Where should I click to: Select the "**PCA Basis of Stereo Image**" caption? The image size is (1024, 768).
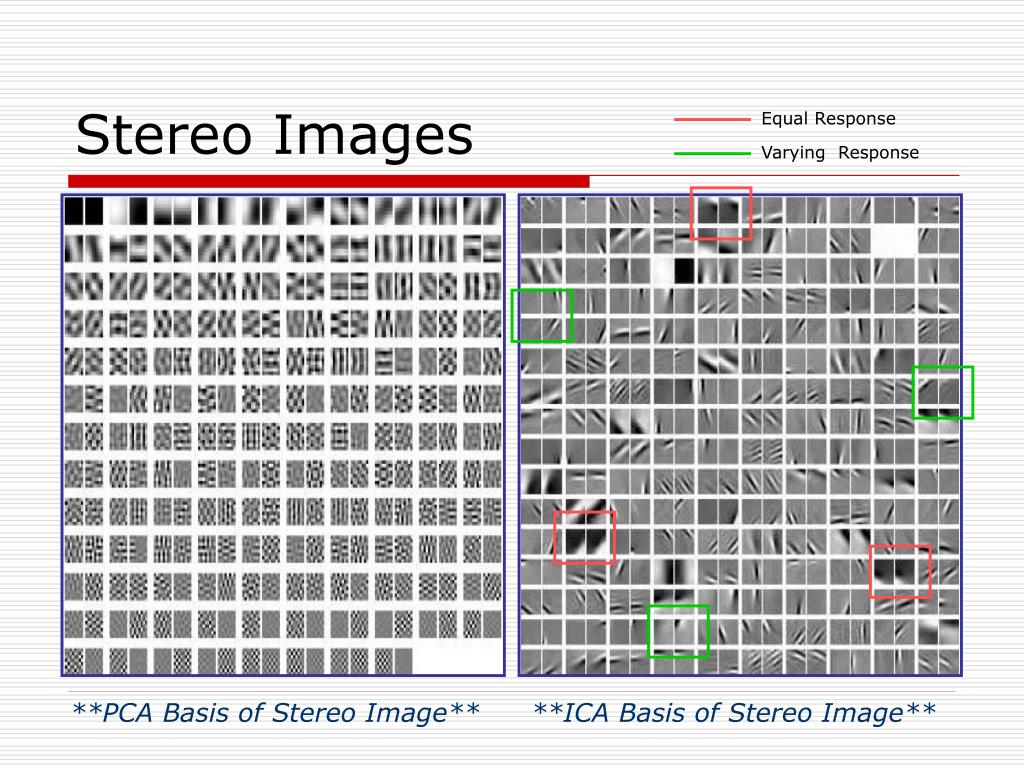pos(276,712)
